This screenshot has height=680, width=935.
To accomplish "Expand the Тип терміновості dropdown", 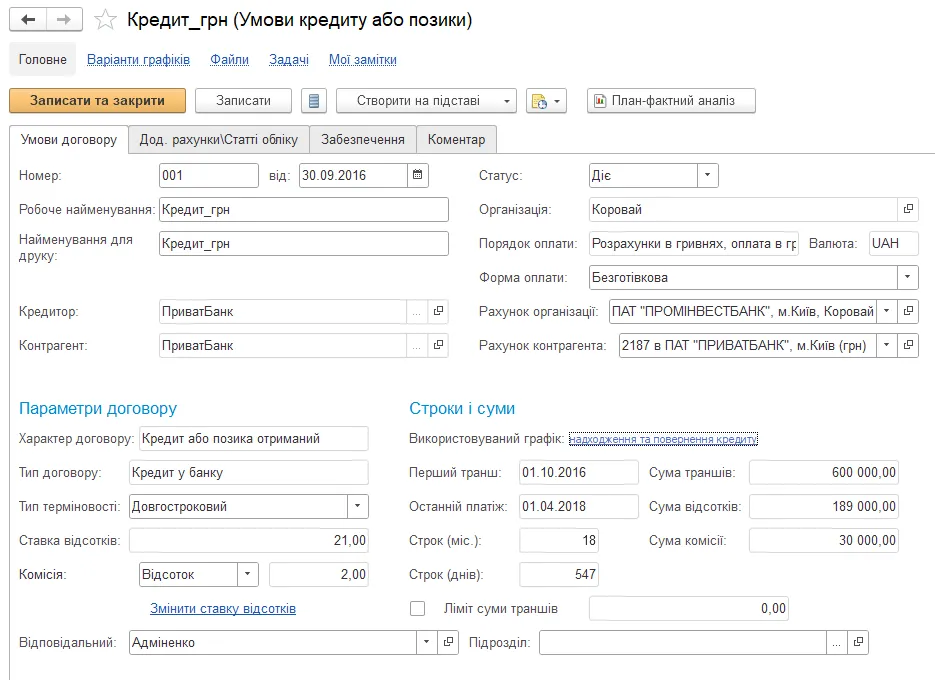I will (x=357, y=506).
